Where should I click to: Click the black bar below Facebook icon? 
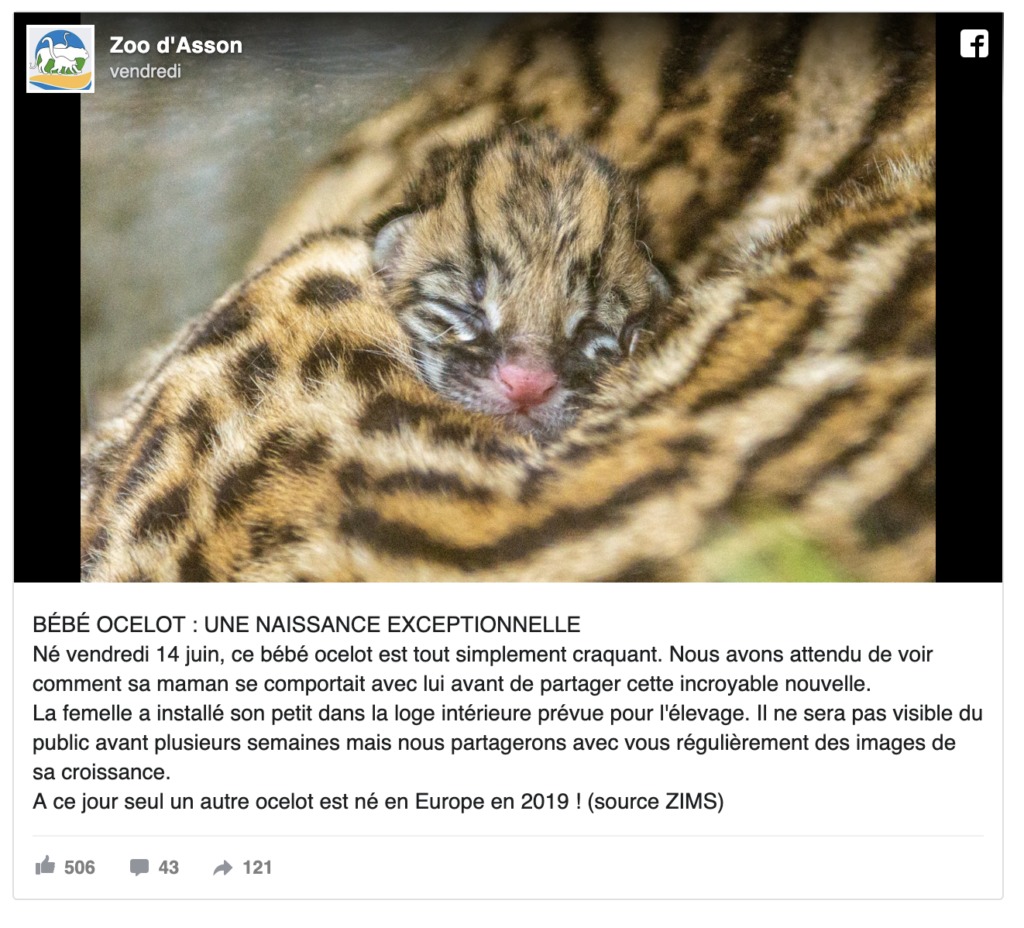coord(969,323)
